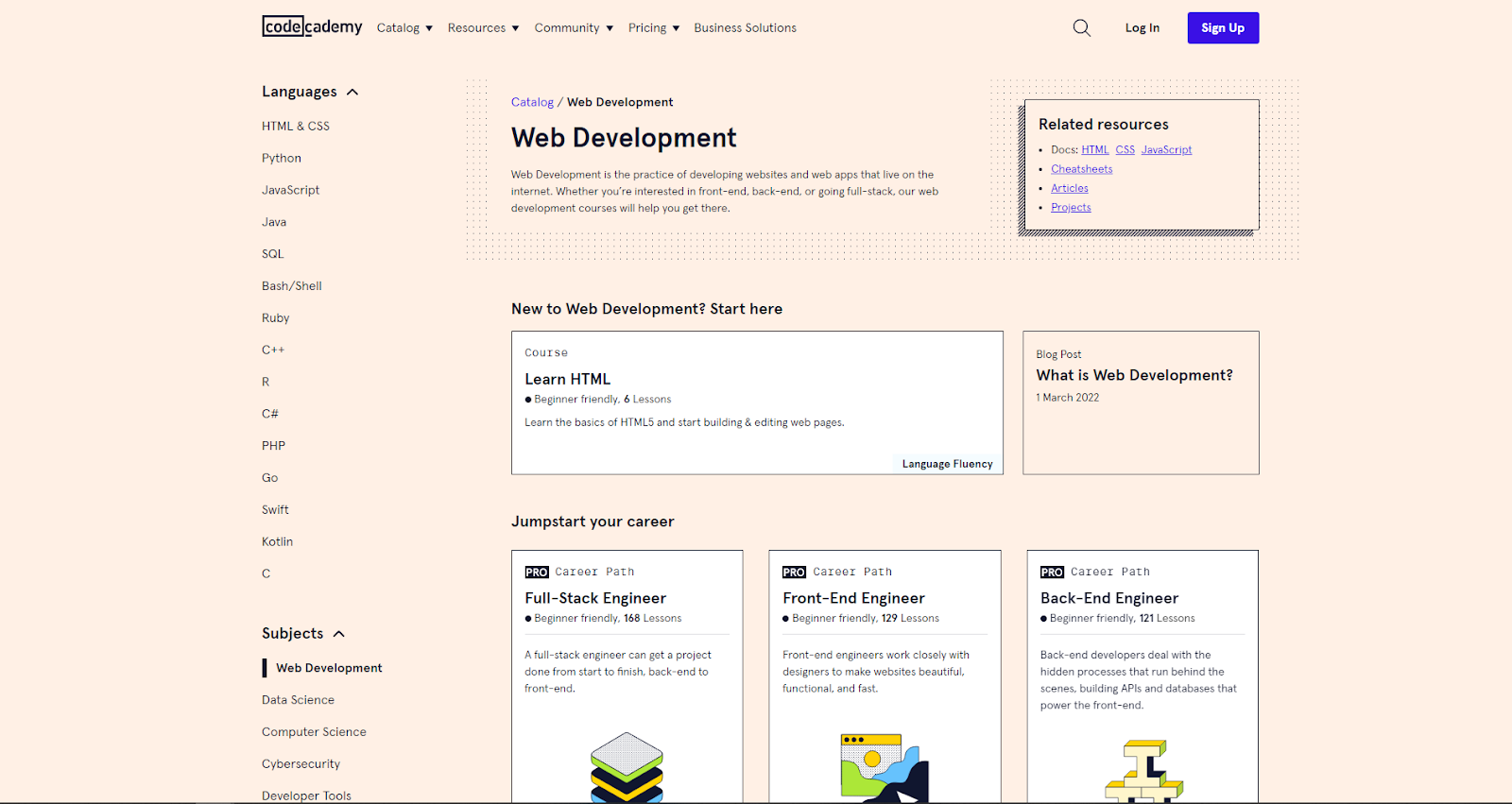Open the Back-End Engineer career path title

click(1109, 598)
